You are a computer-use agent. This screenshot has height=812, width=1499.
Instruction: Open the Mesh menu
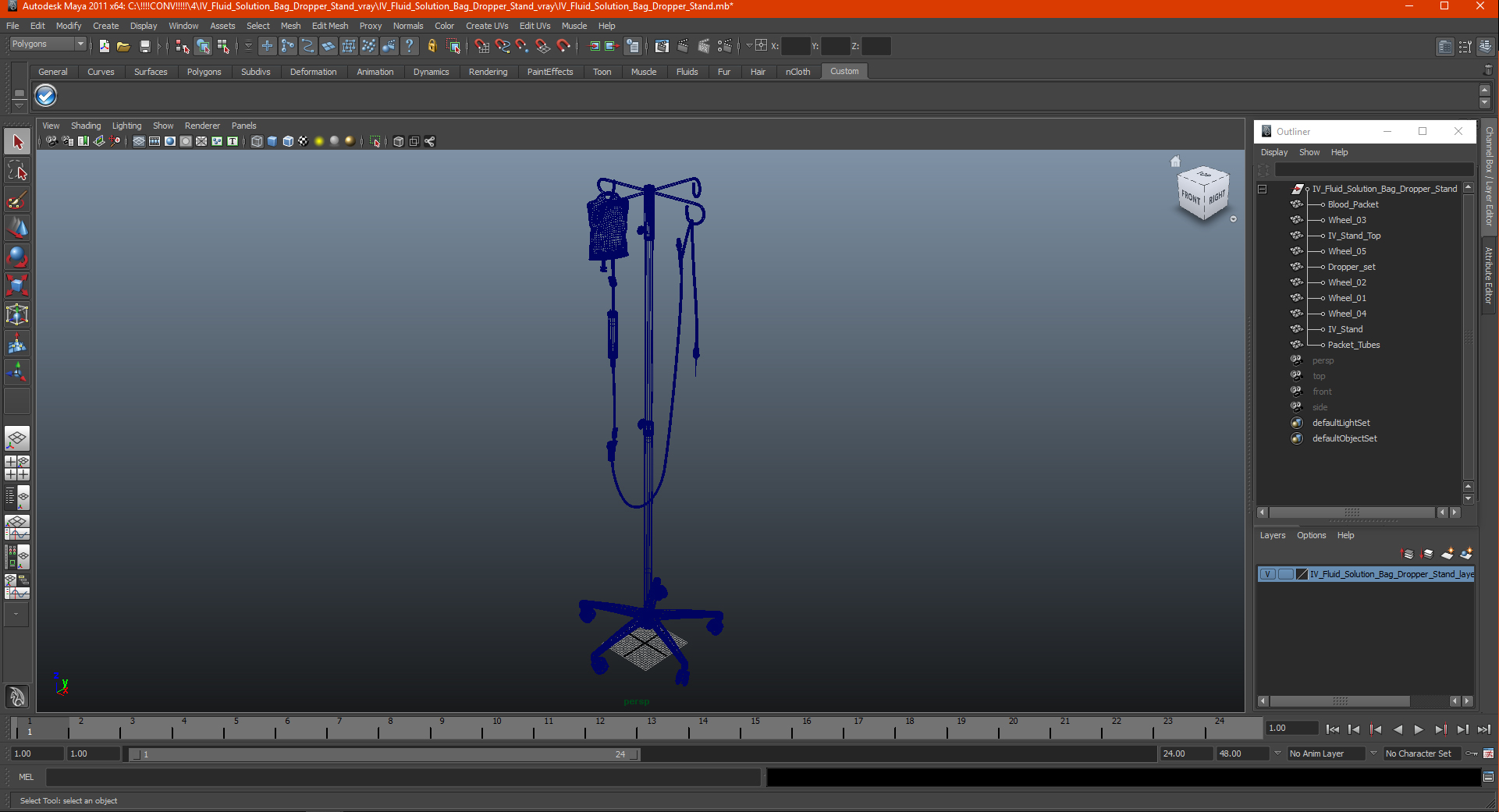coord(290,26)
